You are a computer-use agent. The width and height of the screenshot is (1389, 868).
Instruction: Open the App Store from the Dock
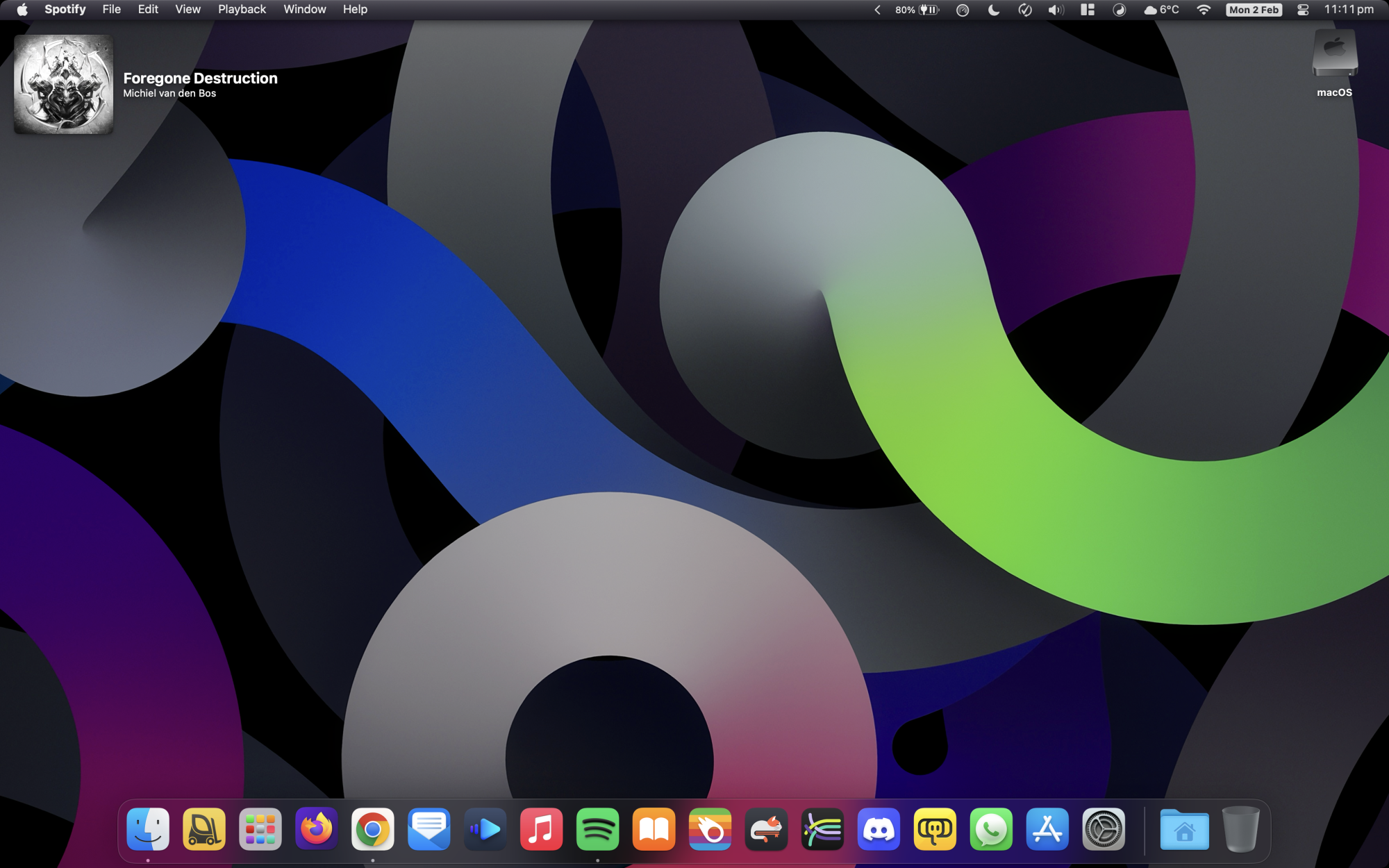[1047, 828]
